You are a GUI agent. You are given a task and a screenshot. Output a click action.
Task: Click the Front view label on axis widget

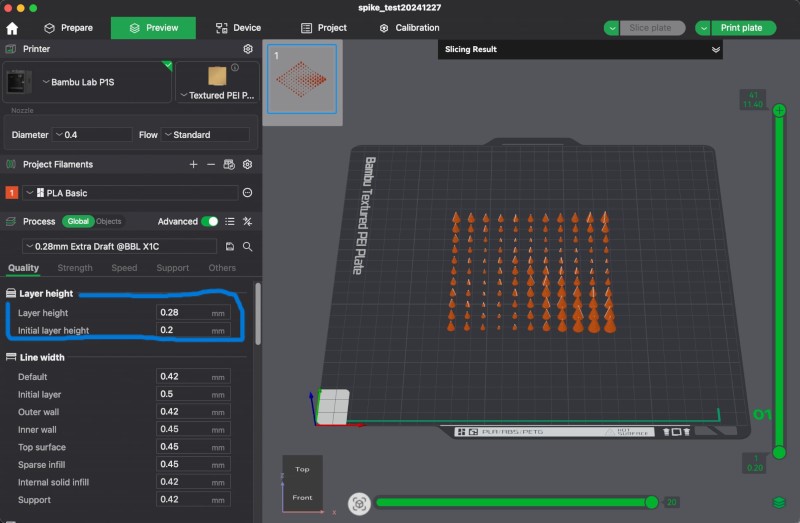(x=302, y=497)
